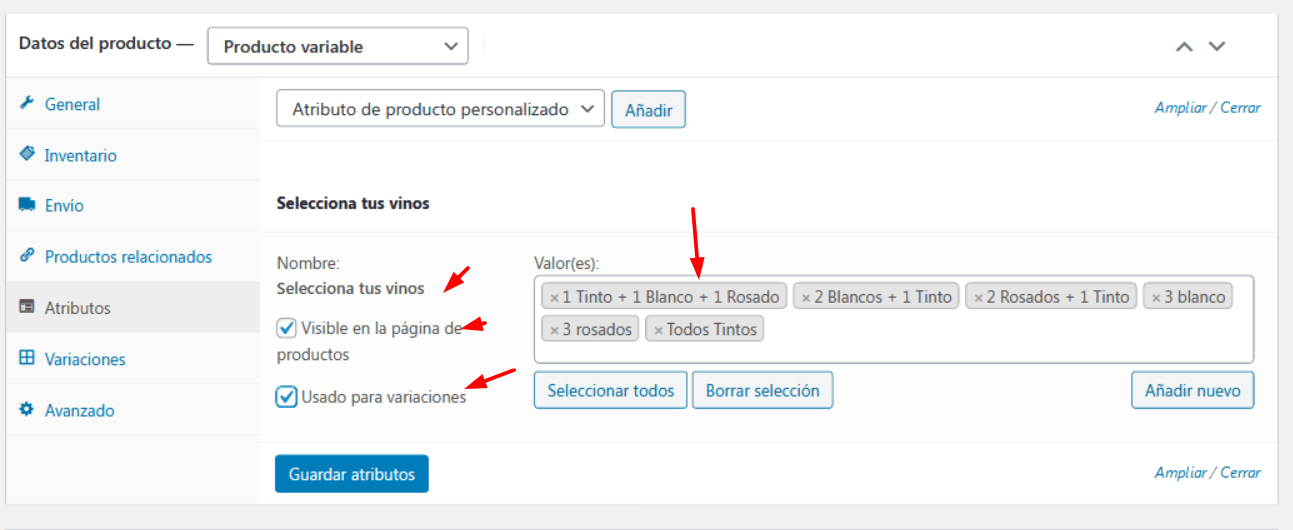Viewport: 1293px width, 530px height.
Task: Click the top 'Ampliar' link
Action: (1181, 108)
